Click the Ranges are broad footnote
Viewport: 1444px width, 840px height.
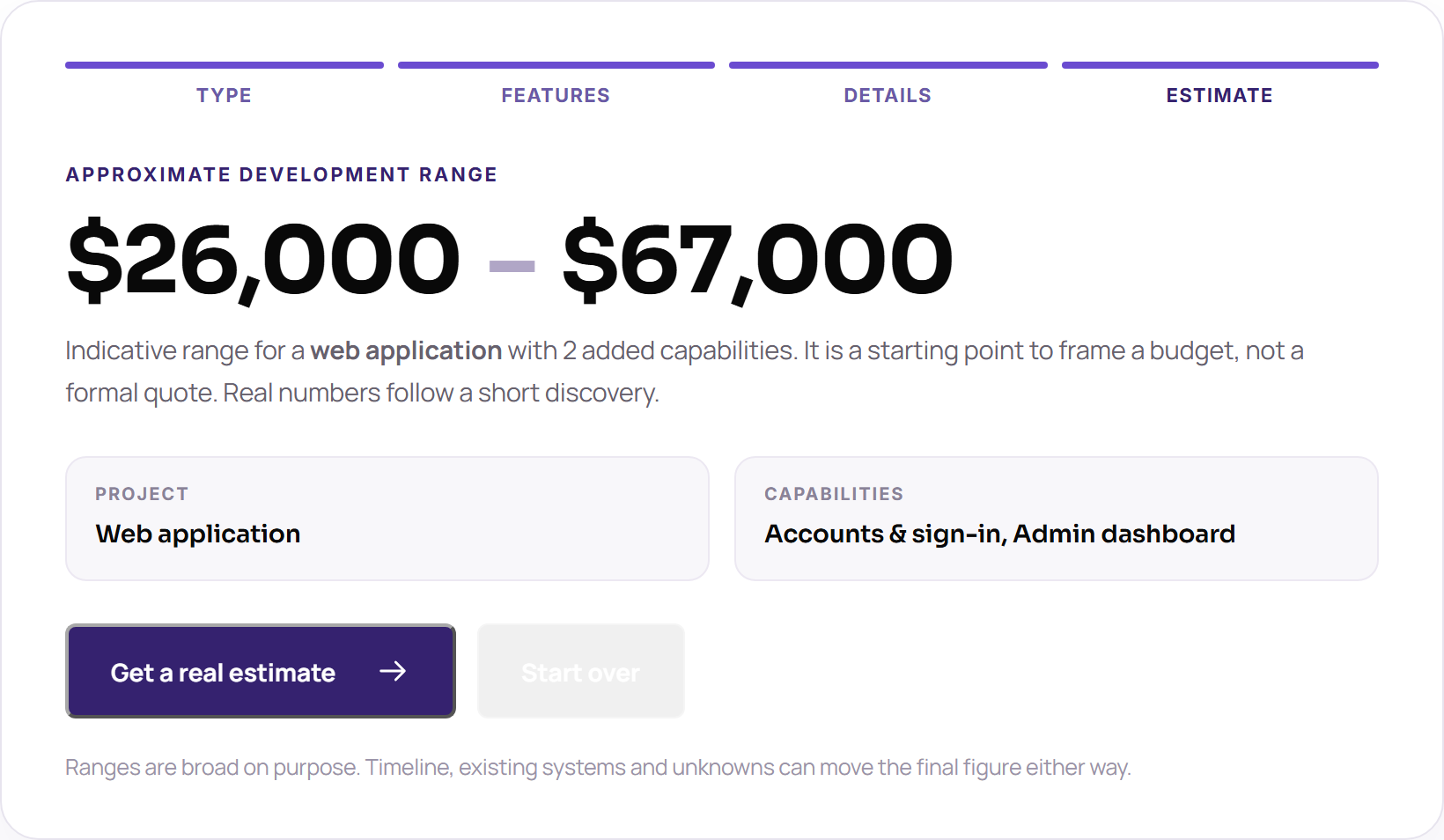pyautogui.click(x=598, y=768)
